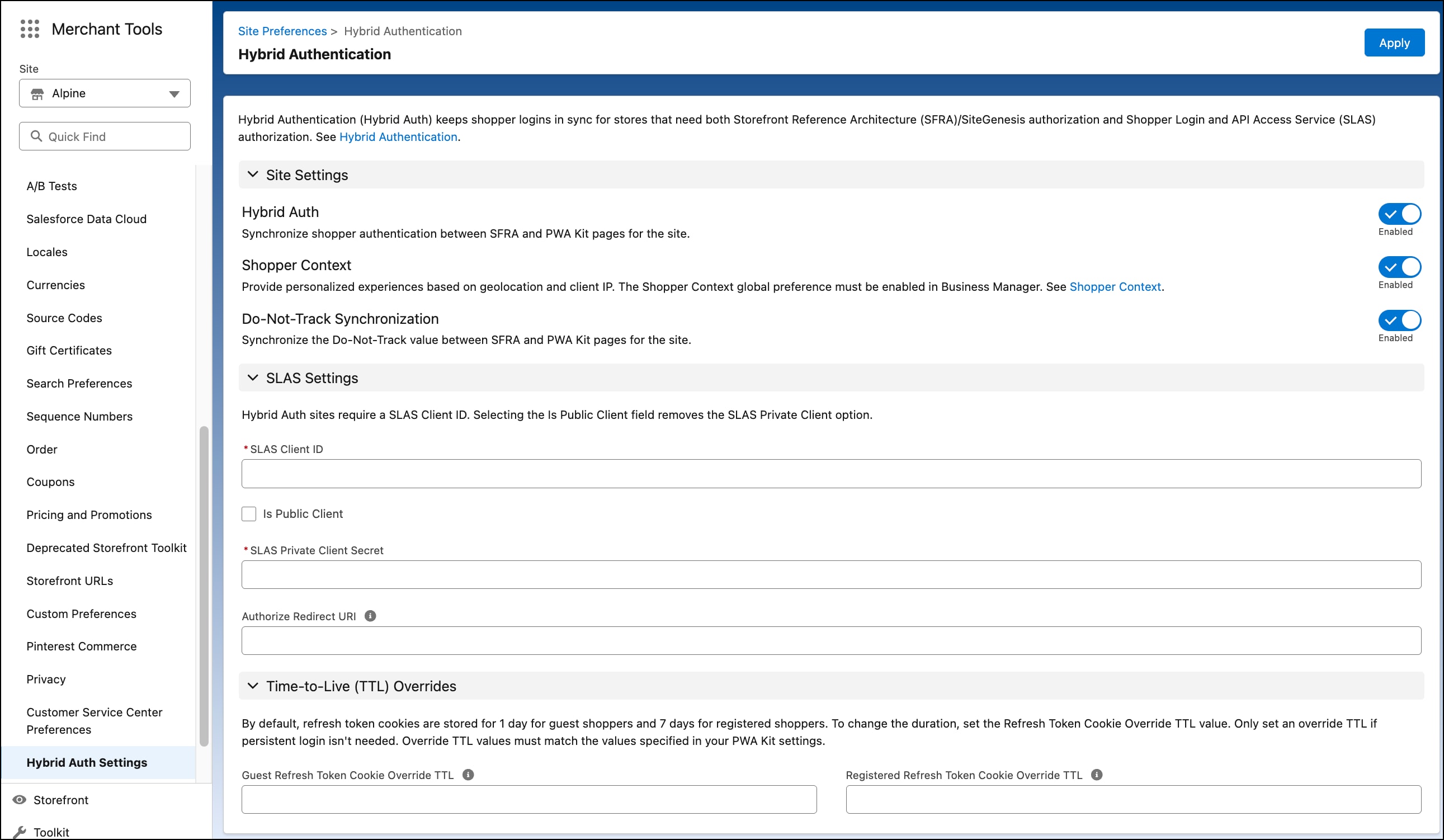
Task: Open the Shopper Context documentation link
Action: [1115, 286]
